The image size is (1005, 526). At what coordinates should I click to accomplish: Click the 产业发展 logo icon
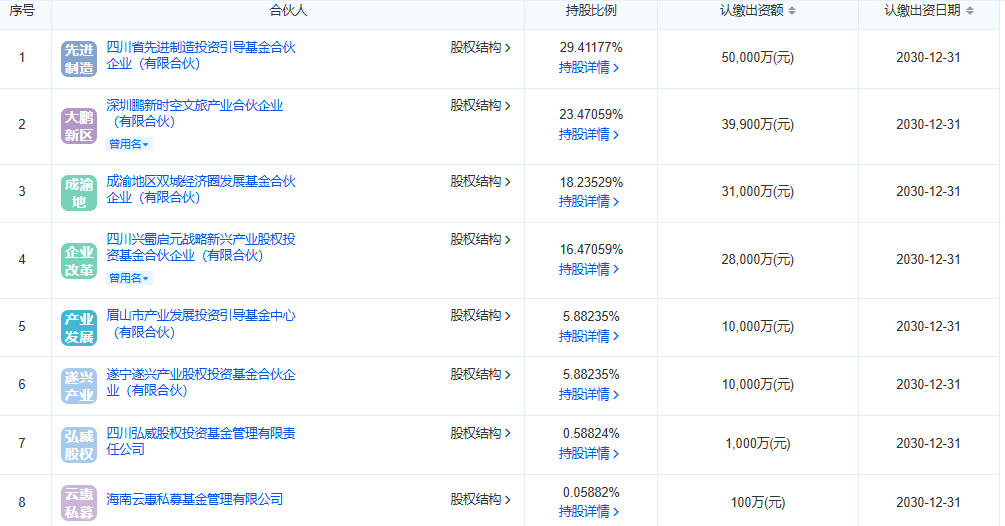click(x=79, y=327)
